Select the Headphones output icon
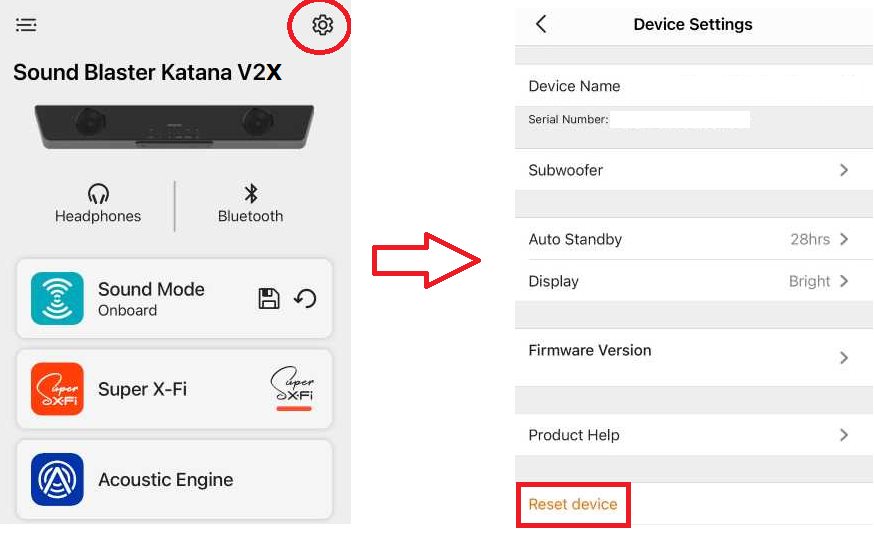874x535 pixels. [x=98, y=194]
